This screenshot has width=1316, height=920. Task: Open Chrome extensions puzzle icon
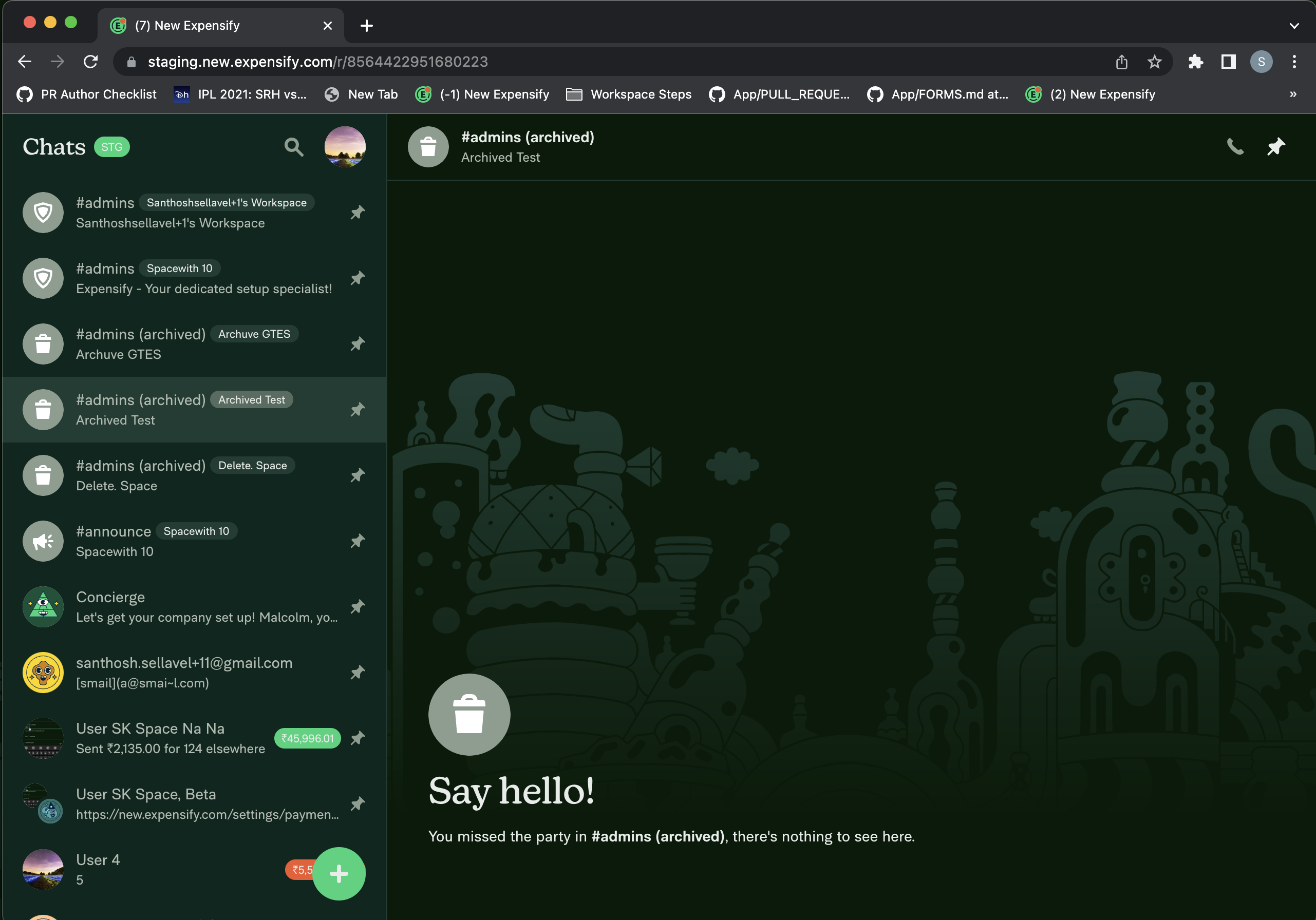point(1195,62)
